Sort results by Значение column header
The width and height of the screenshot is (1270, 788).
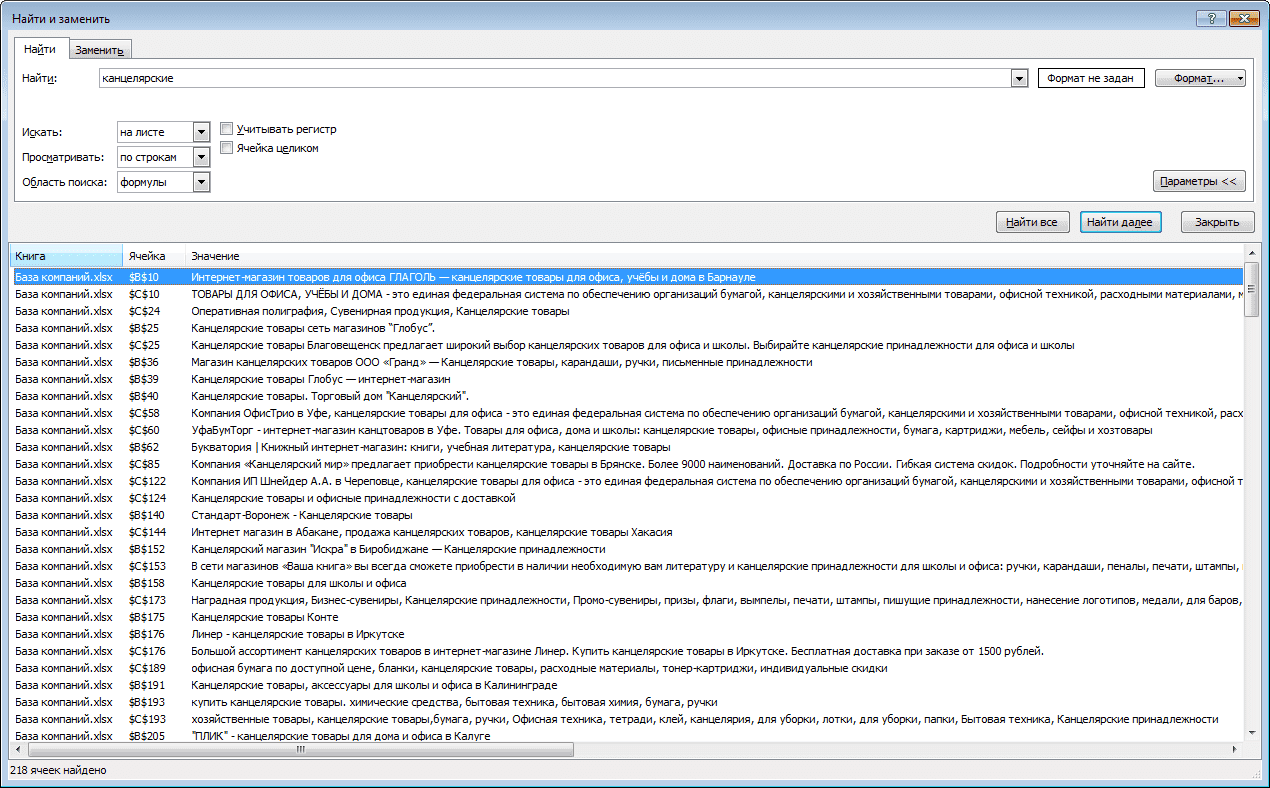pos(714,256)
